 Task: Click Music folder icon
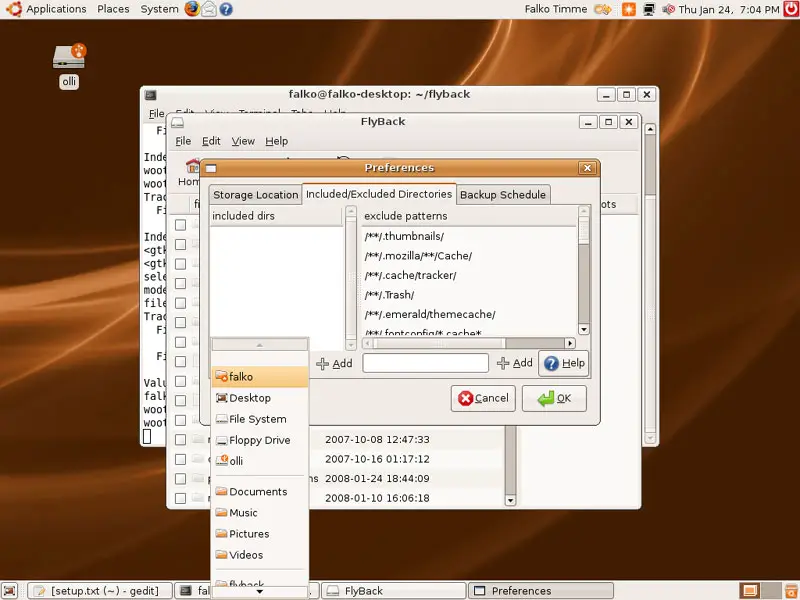pyautogui.click(x=221, y=512)
